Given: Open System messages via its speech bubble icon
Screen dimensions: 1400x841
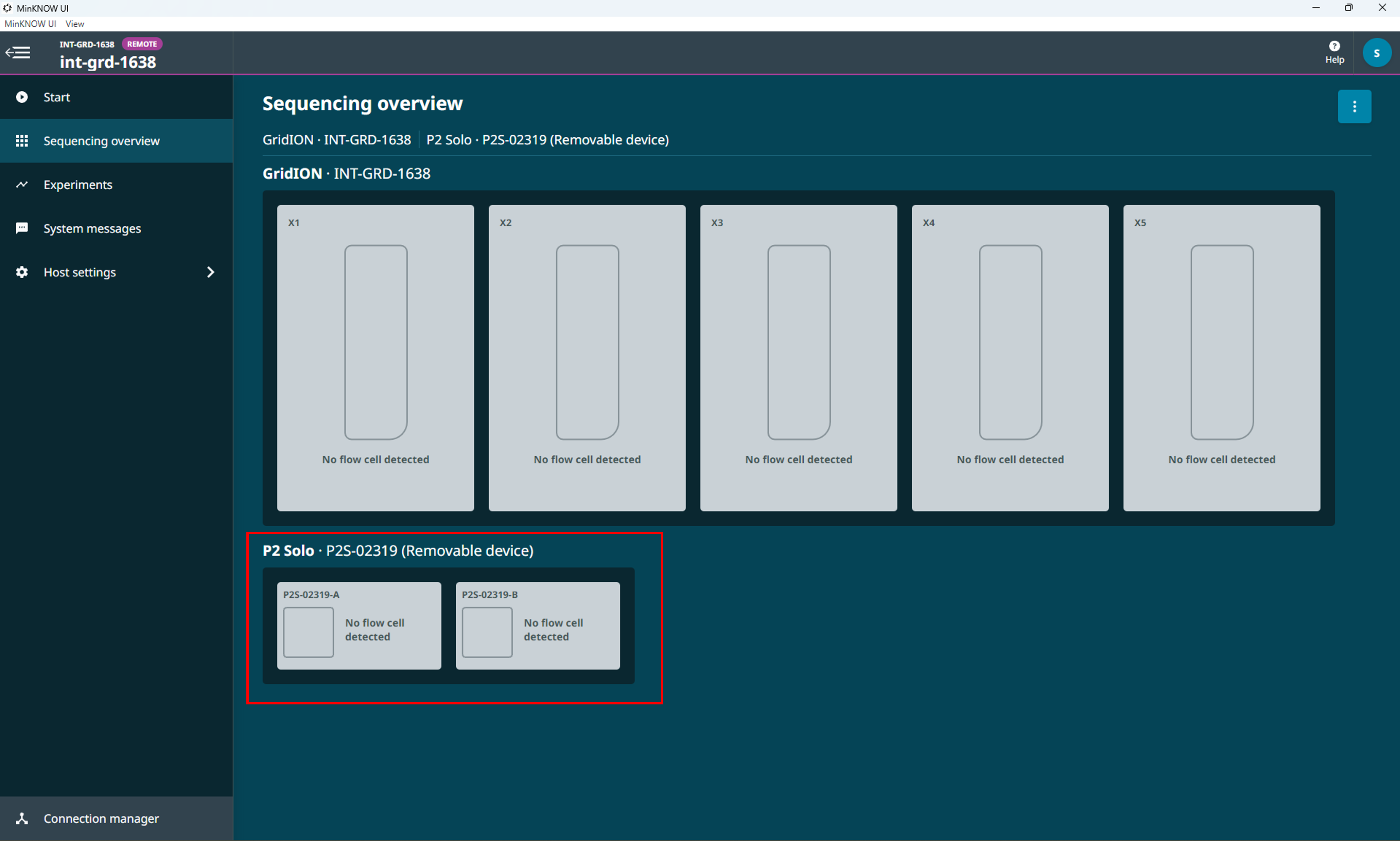Looking at the screenshot, I should click(21, 228).
